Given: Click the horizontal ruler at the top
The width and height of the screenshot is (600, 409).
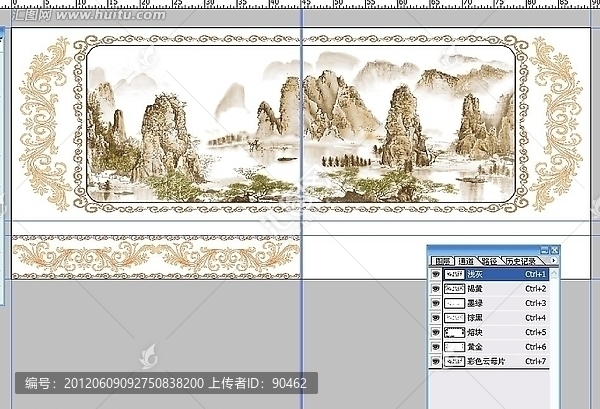Looking at the screenshot, I should [300, 4].
